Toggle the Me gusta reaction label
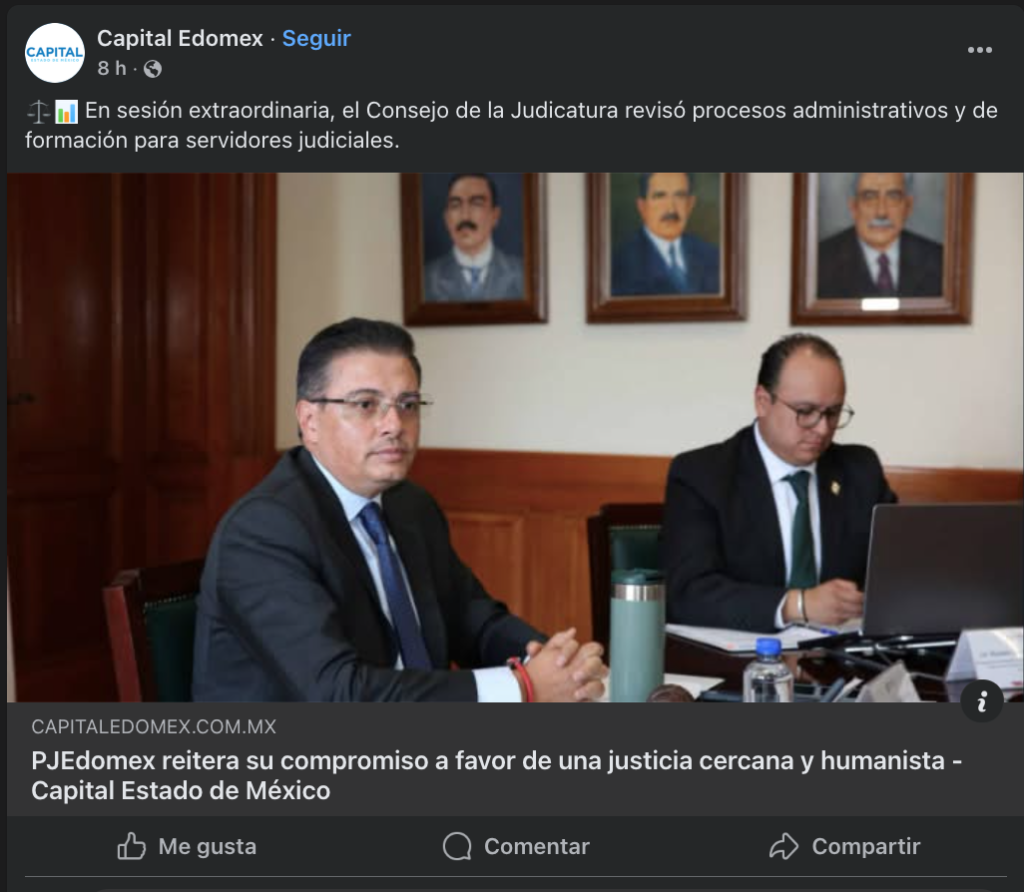Image resolution: width=1024 pixels, height=892 pixels. pos(208,846)
